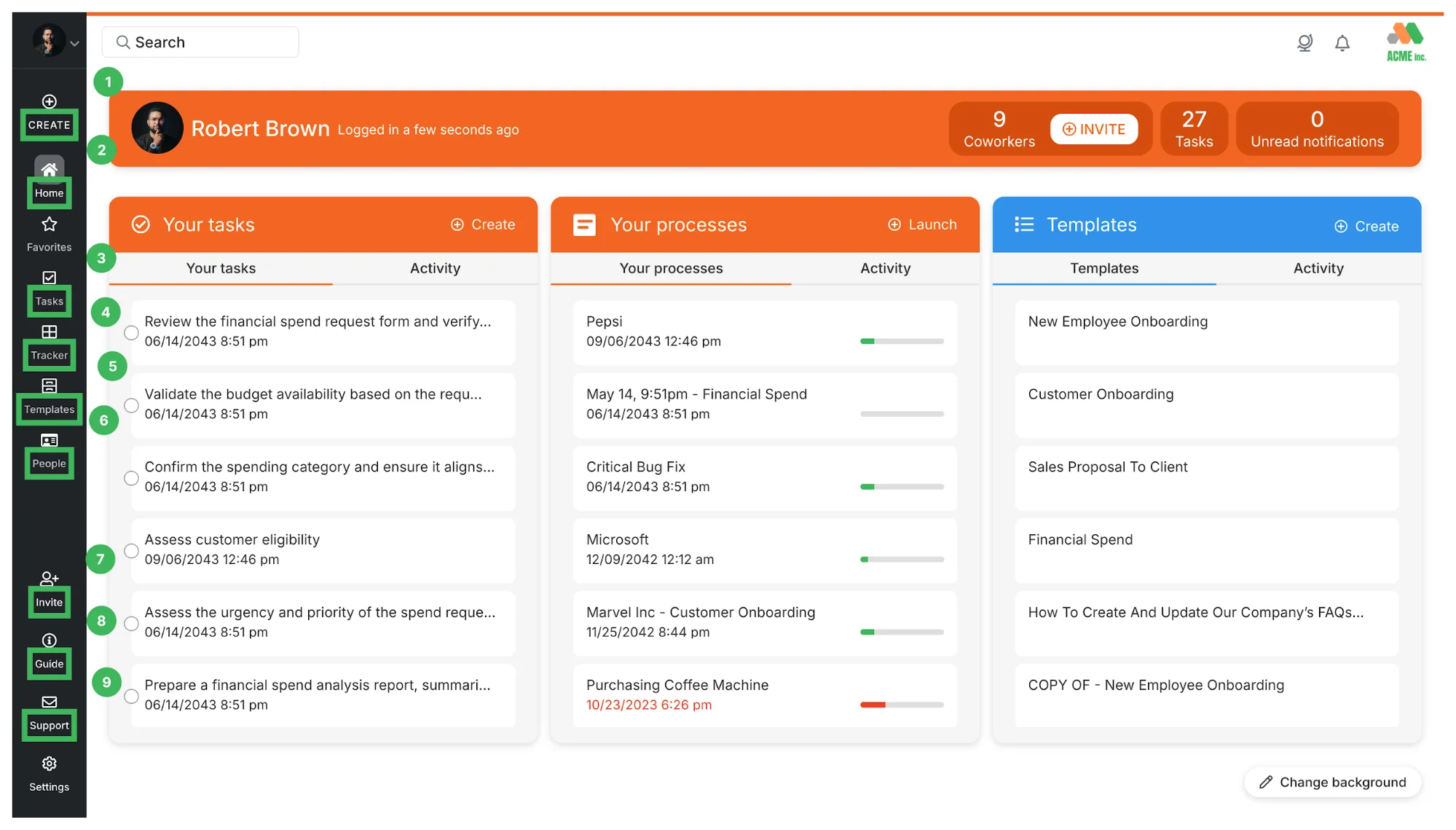Open the notifications bell
The image size is (1456, 830).
point(1343,42)
